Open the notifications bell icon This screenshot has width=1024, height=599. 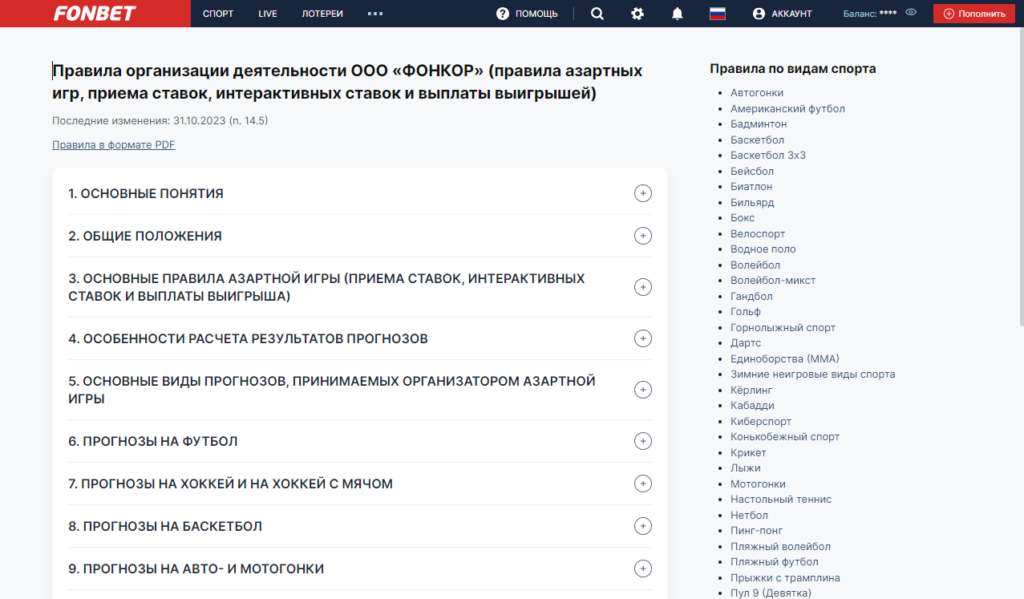(677, 14)
